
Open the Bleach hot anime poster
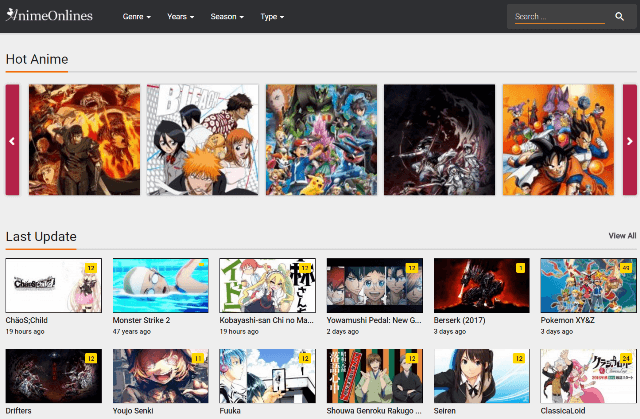point(202,140)
